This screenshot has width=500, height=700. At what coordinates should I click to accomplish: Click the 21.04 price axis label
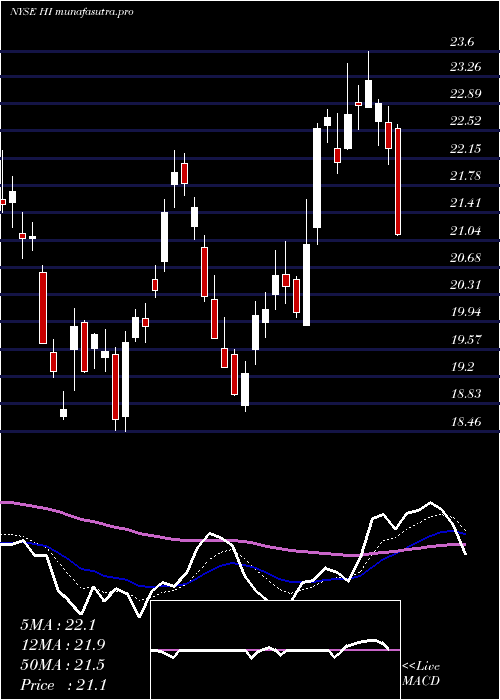tap(465, 231)
